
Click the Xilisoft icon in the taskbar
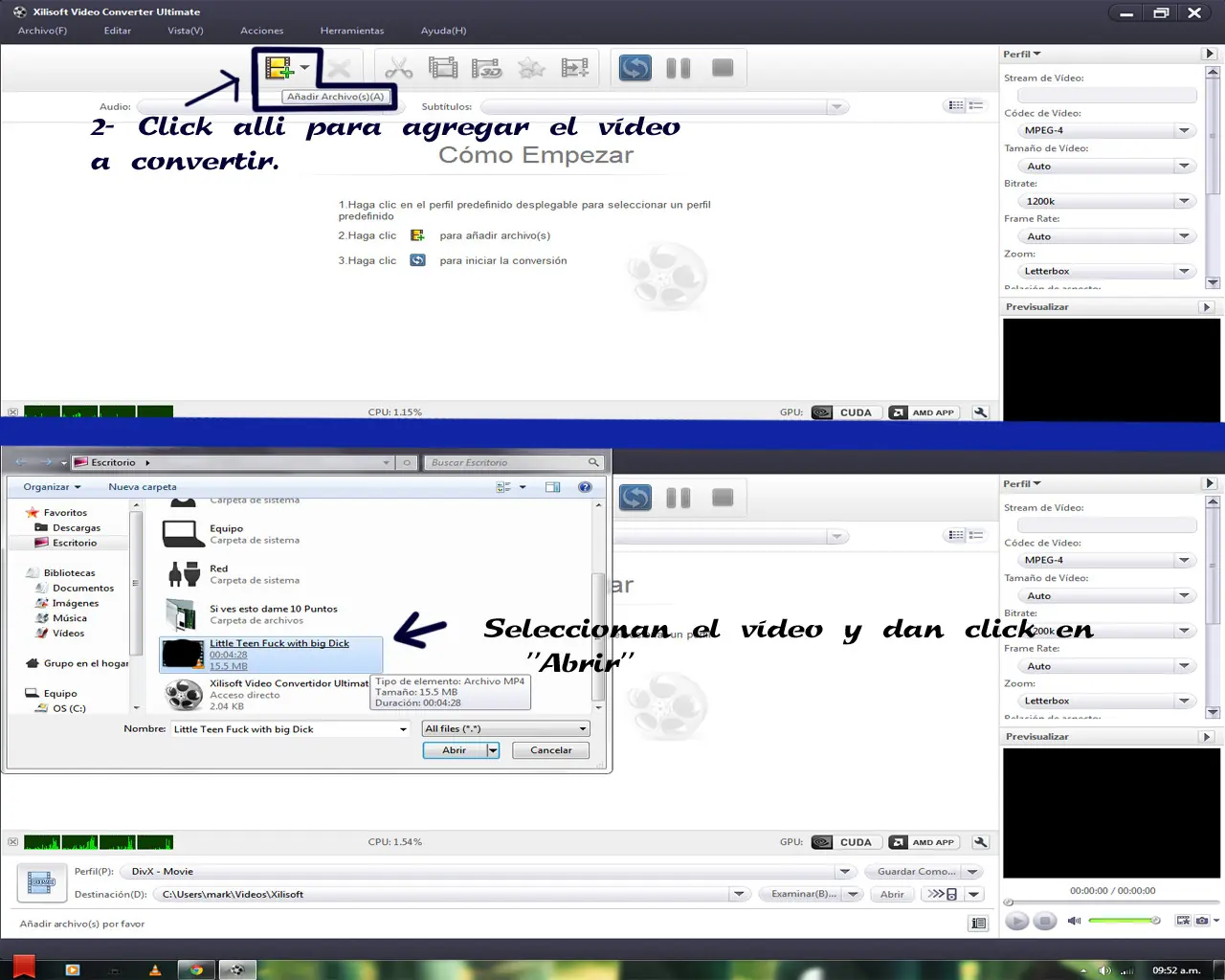[237, 969]
